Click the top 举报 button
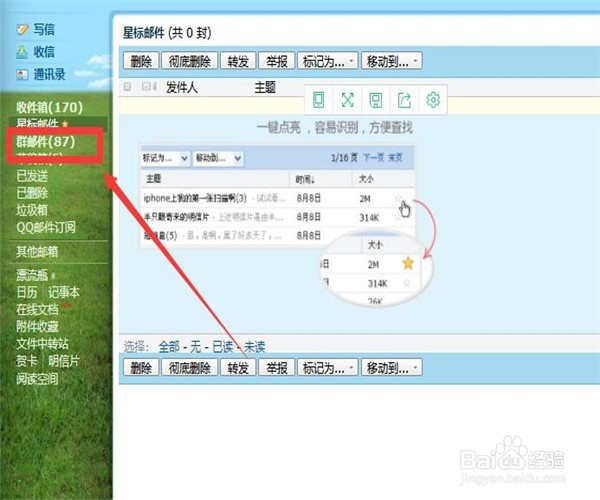This screenshot has width=600, height=500. (x=277, y=61)
